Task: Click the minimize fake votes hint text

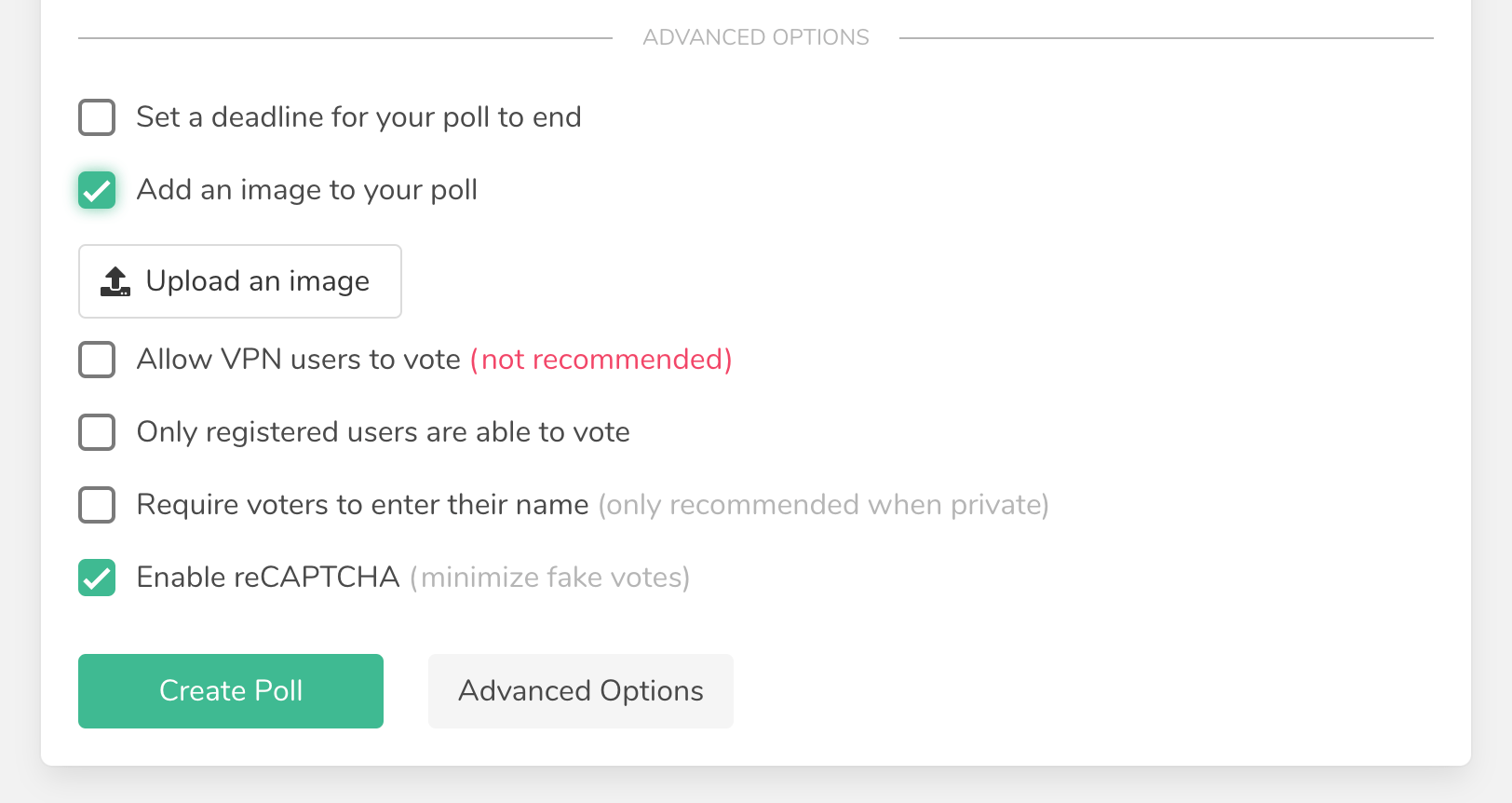Action: point(549,578)
